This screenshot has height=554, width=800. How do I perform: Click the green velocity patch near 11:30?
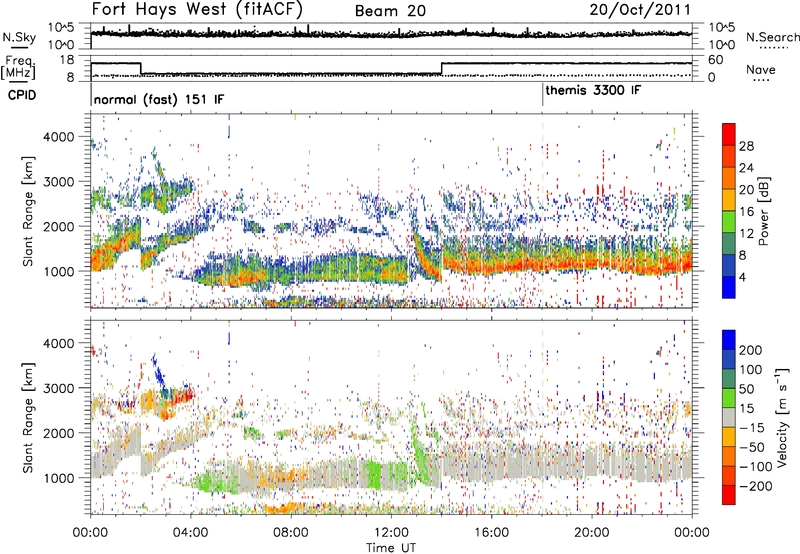[375, 474]
